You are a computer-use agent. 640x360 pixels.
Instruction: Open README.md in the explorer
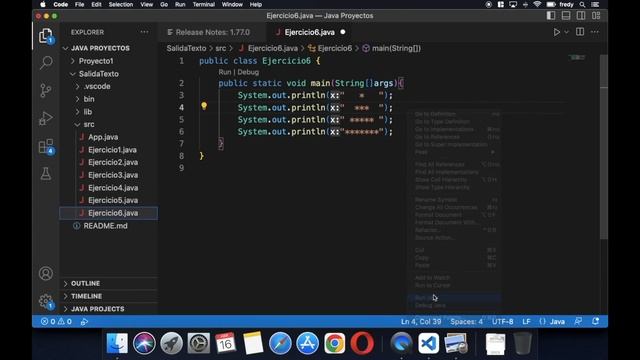click(x=105, y=226)
